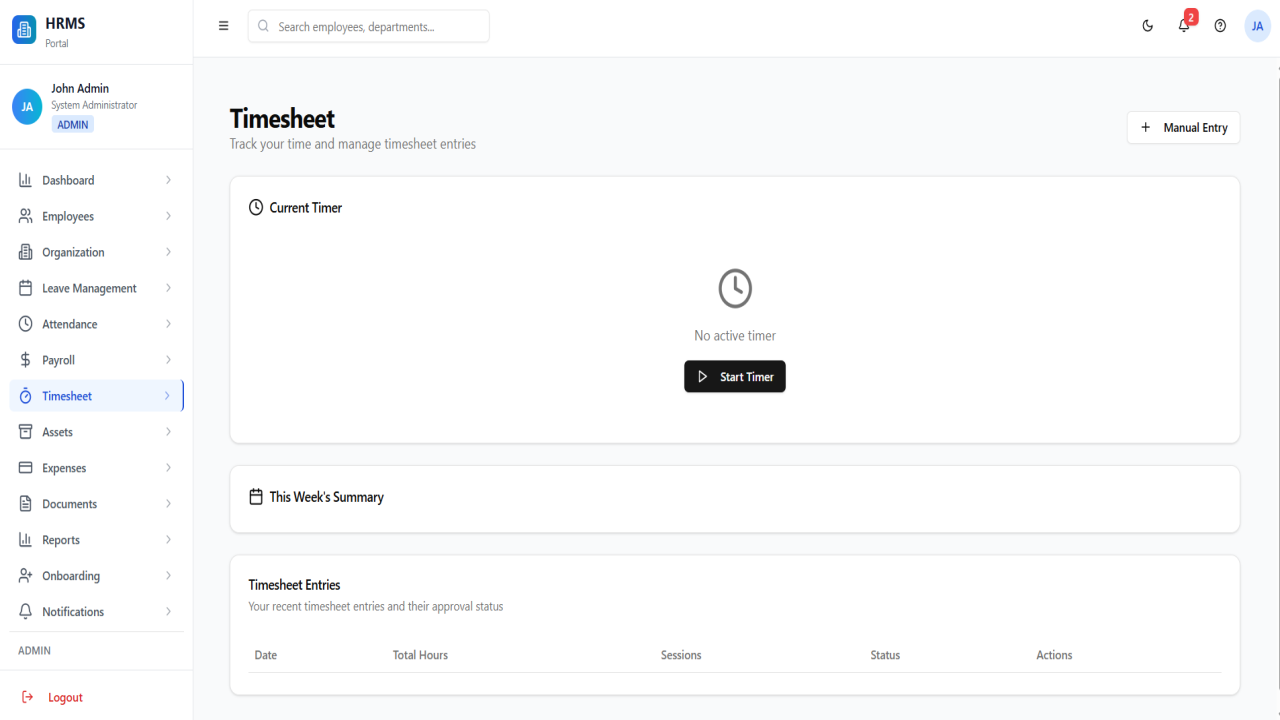
Task: Collapse sidebar using the hamburger menu icon
Action: pos(223,26)
